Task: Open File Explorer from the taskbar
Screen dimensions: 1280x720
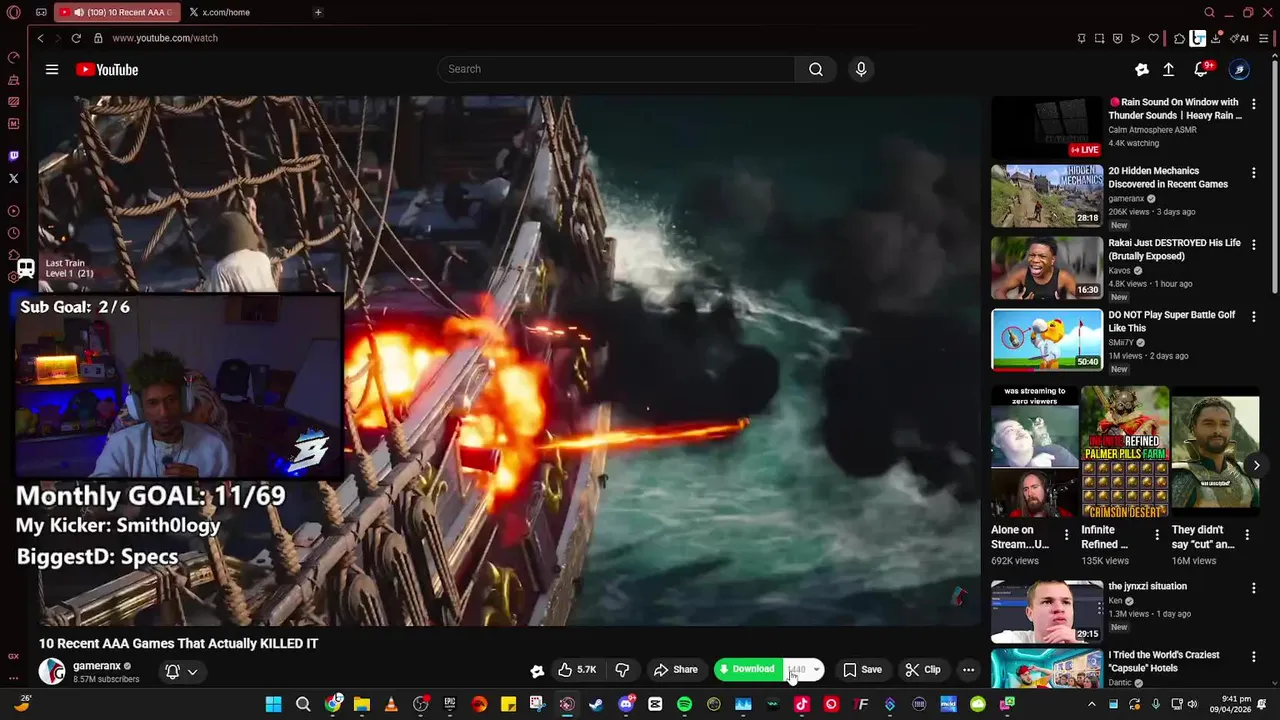Action: pos(361,704)
